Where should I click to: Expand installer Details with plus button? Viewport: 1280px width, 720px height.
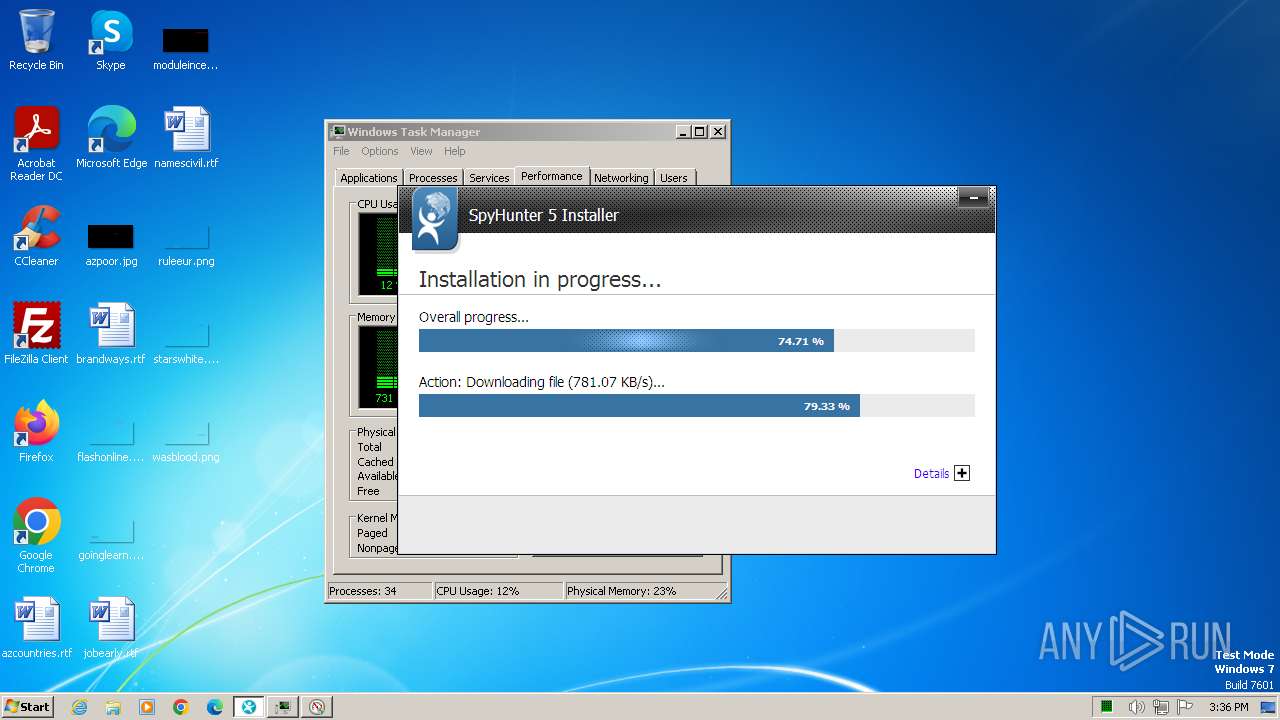tap(962, 474)
